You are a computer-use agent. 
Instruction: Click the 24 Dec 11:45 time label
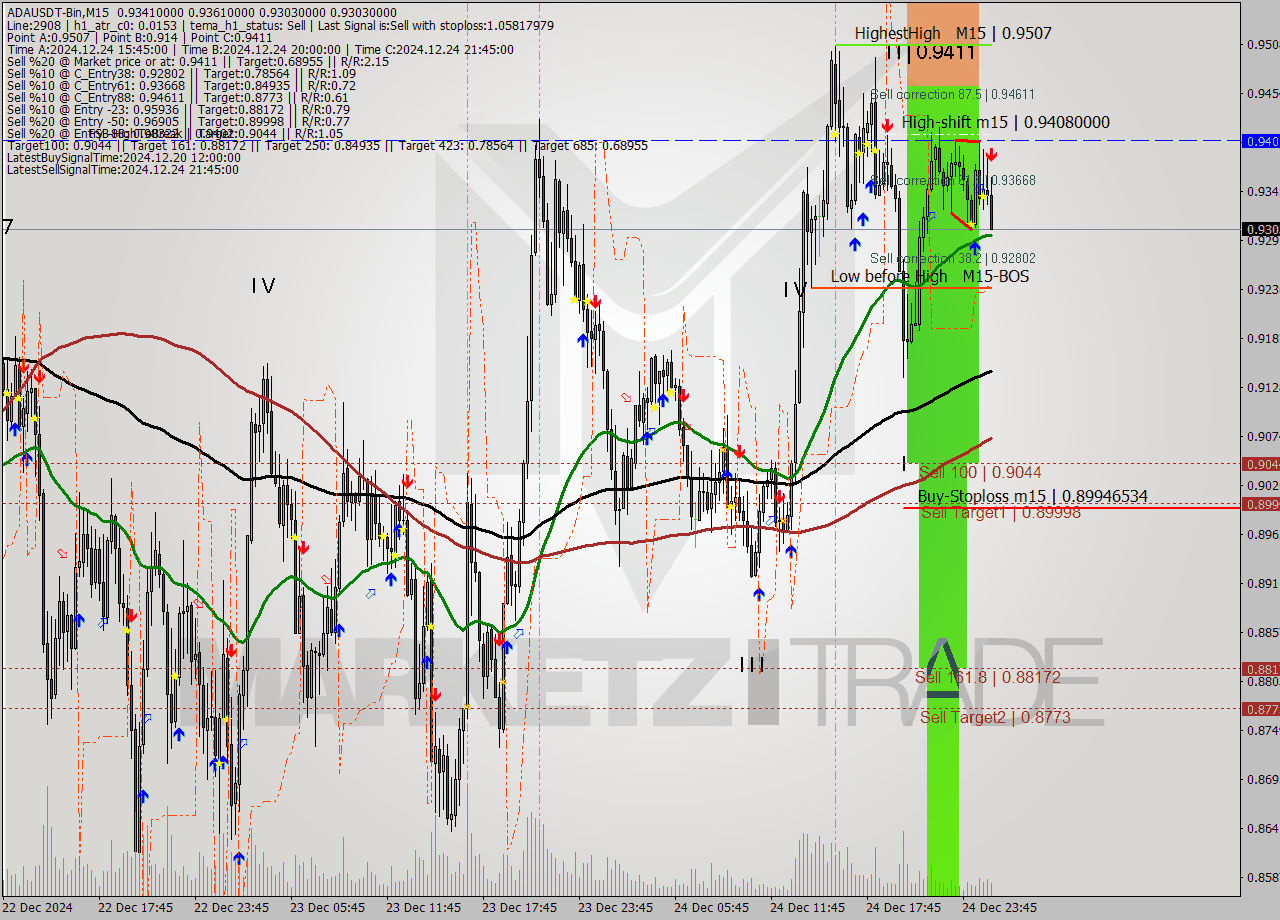tap(807, 908)
